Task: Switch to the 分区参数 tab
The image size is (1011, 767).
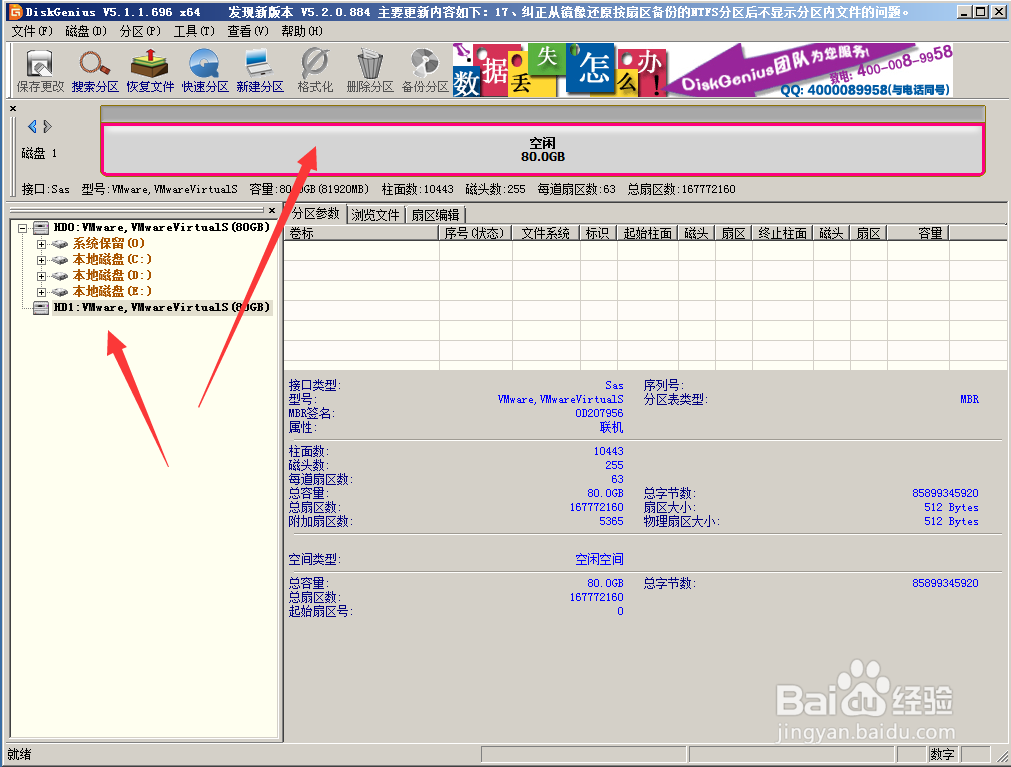Action: coord(315,213)
